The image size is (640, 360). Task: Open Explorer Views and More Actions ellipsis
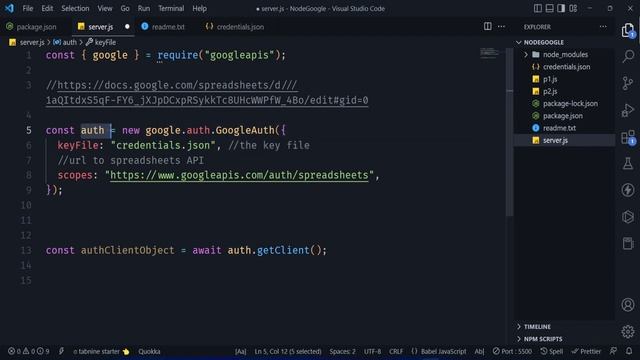[603, 27]
